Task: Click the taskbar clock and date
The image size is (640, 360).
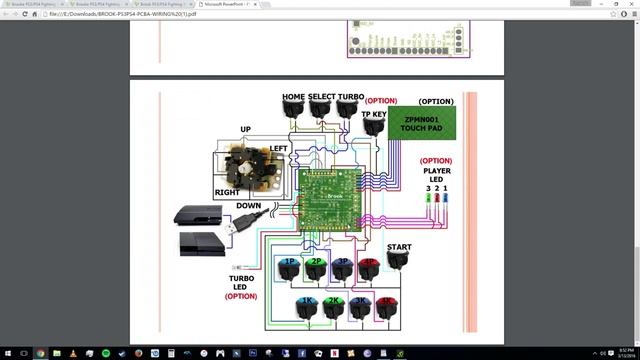Action: [627, 353]
